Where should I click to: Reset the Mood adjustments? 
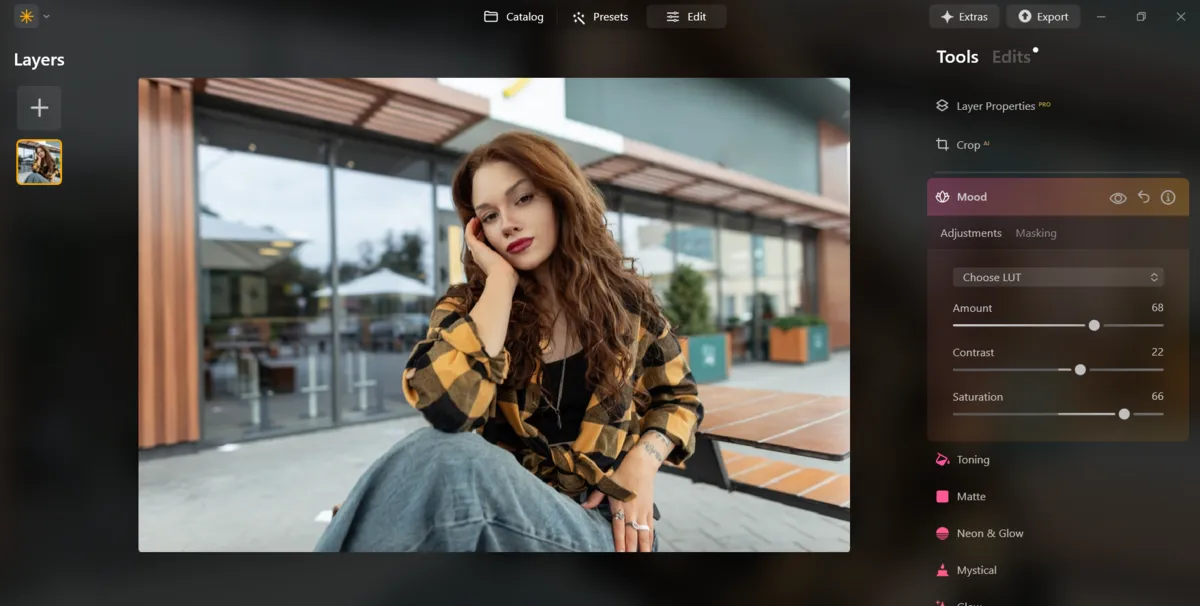click(1143, 197)
